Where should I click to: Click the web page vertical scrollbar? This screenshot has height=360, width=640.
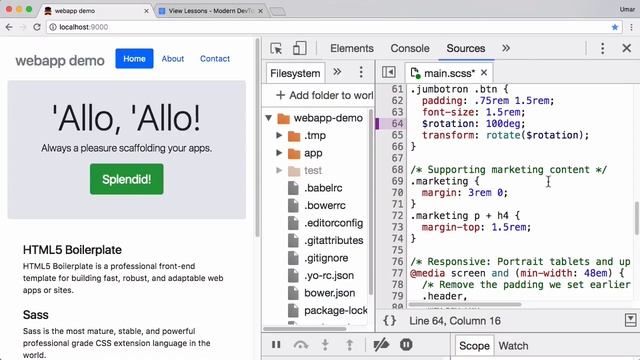(257, 138)
